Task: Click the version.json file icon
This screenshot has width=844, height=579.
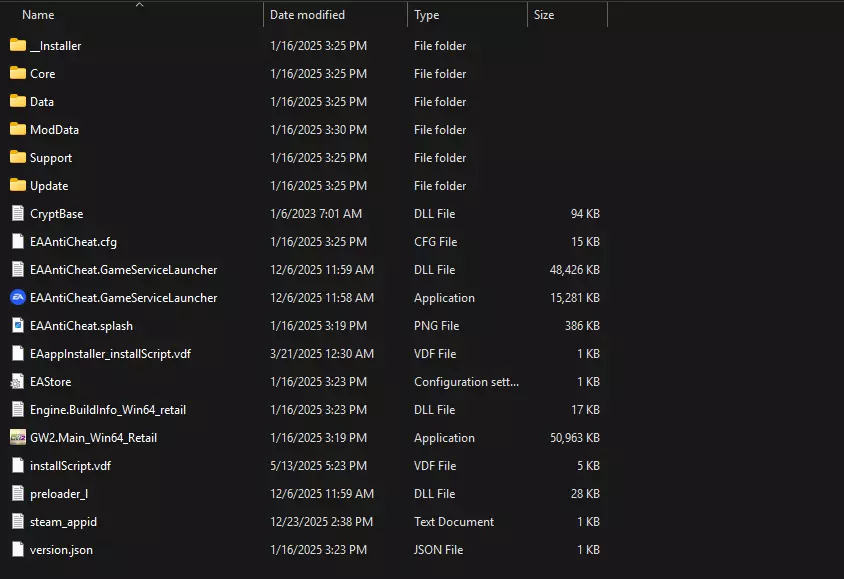Action: coord(17,549)
